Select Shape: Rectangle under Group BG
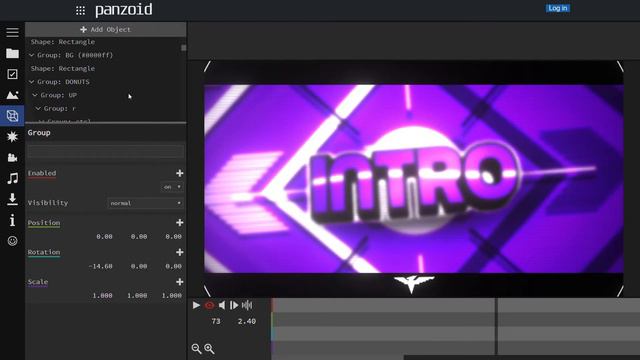 (x=63, y=69)
